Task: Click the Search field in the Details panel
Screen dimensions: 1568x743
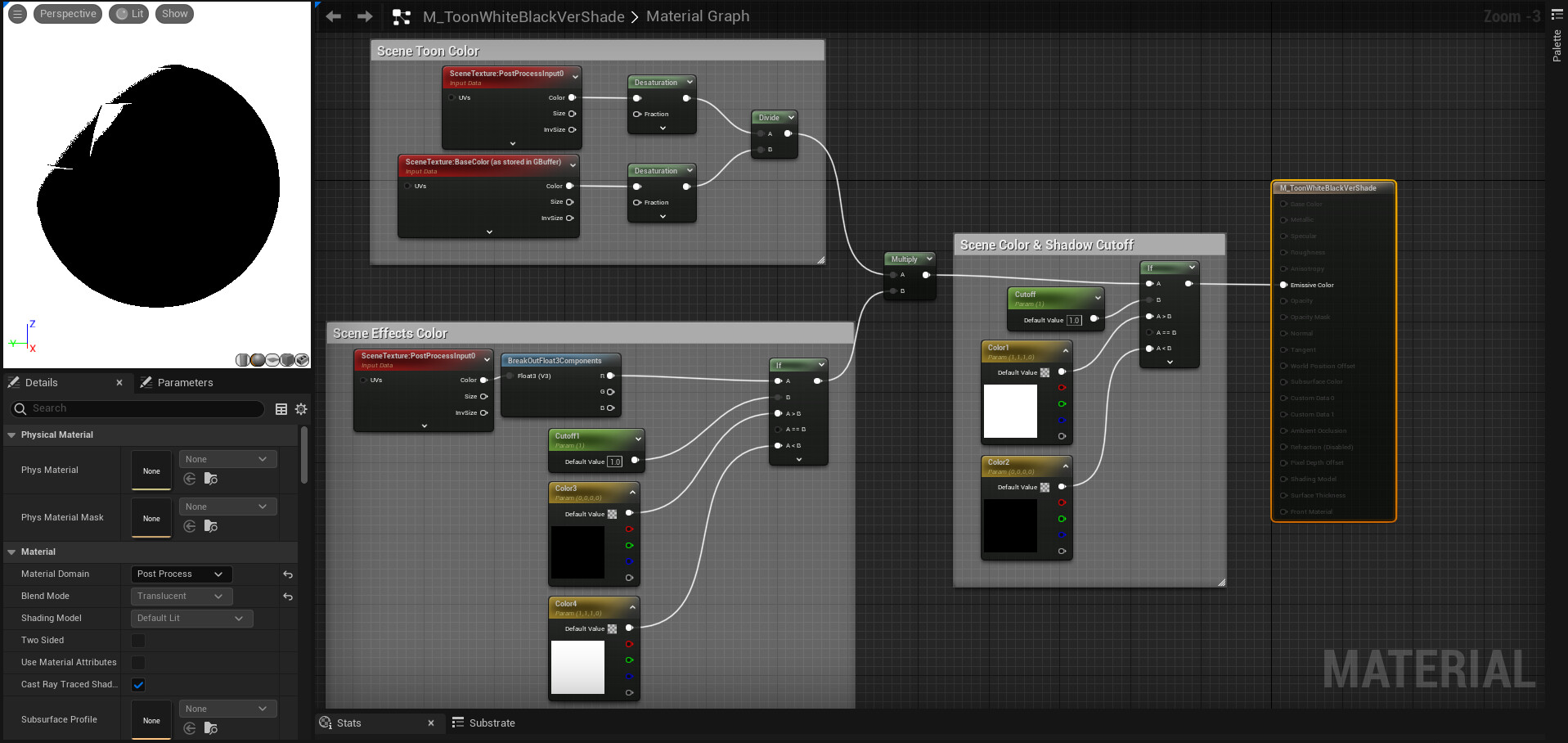Action: (135, 408)
